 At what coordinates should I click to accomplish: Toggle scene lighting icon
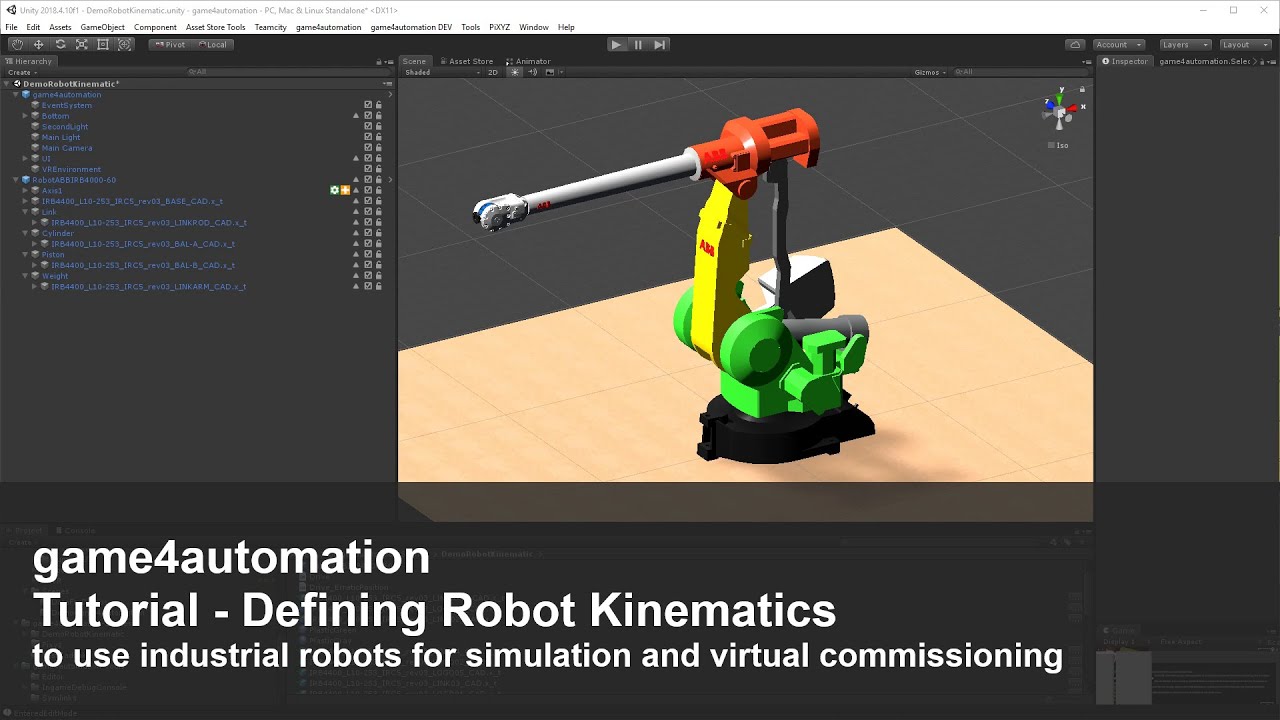515,72
